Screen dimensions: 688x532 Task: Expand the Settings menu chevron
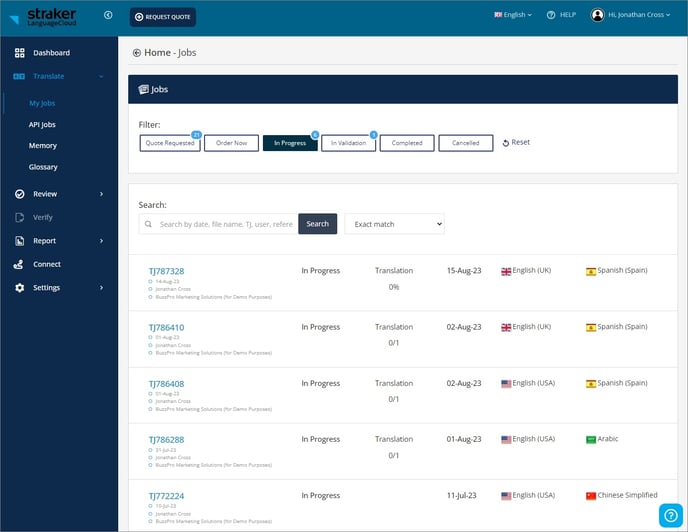pyautogui.click(x=101, y=288)
